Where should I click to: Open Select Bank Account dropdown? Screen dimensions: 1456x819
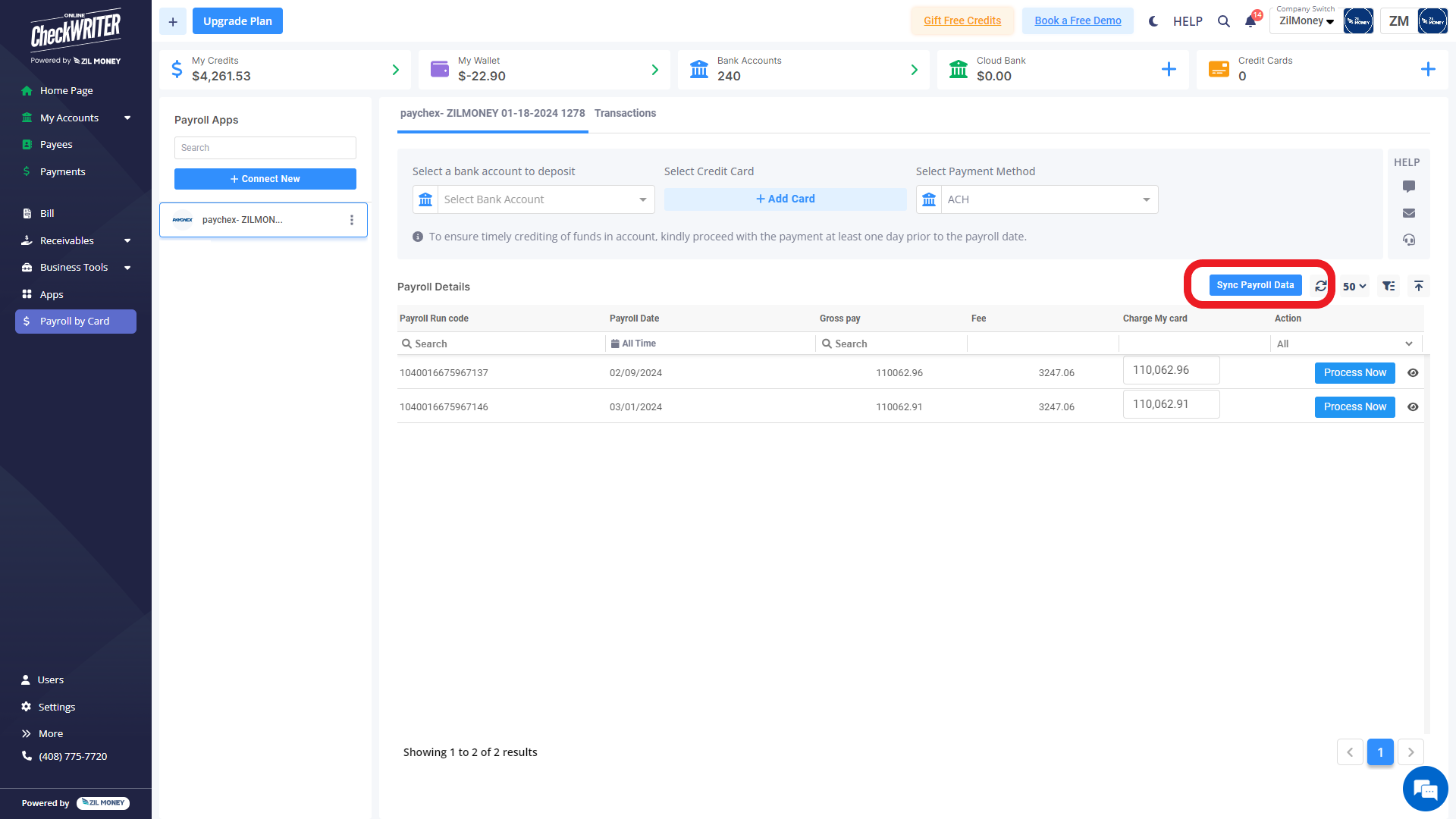(533, 199)
